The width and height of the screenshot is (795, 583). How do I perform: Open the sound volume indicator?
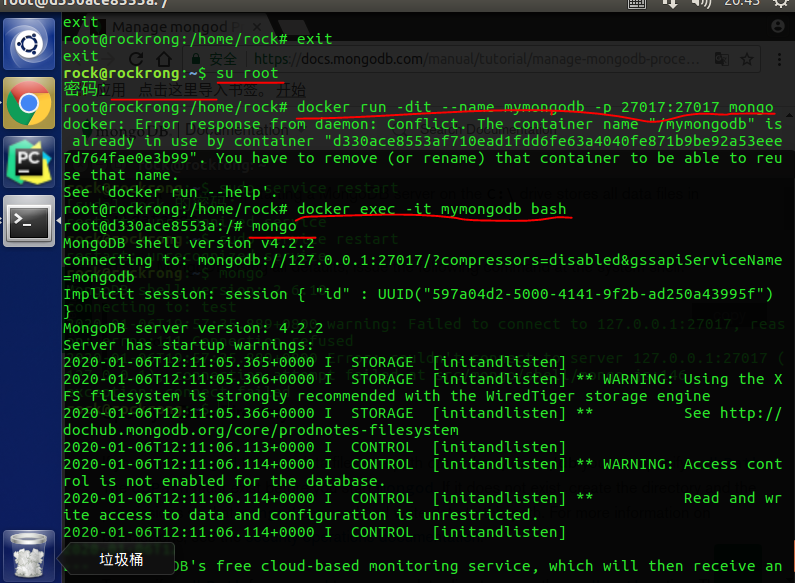(x=702, y=4)
